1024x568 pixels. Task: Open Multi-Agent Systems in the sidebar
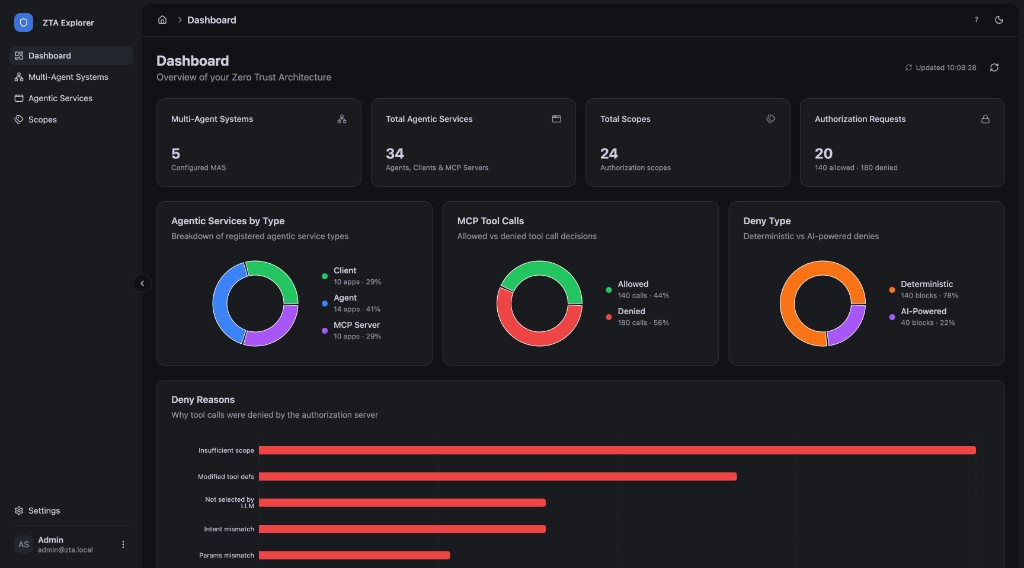point(71,77)
